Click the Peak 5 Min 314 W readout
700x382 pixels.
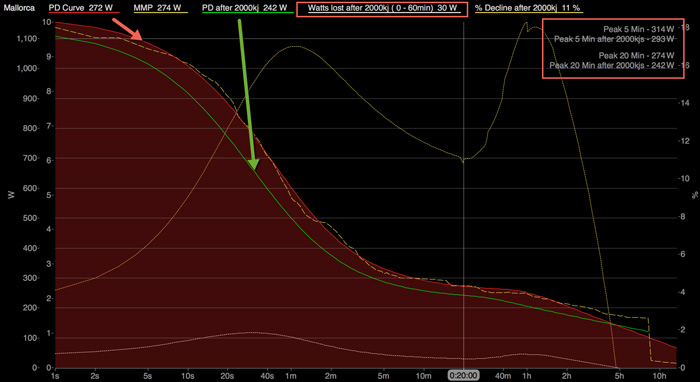pos(639,29)
